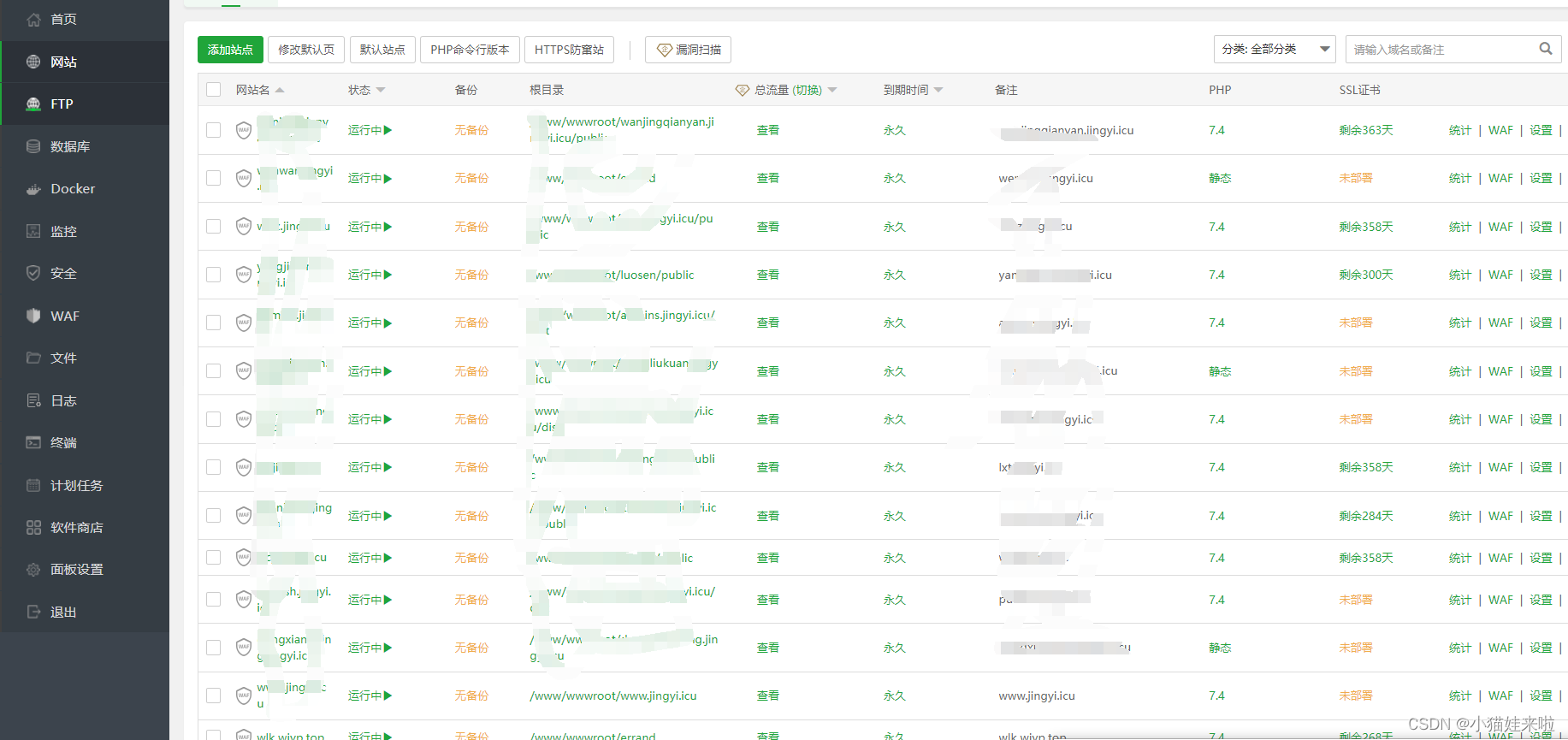Open 总流量 (切换) dropdown arrow

pyautogui.click(x=832, y=90)
